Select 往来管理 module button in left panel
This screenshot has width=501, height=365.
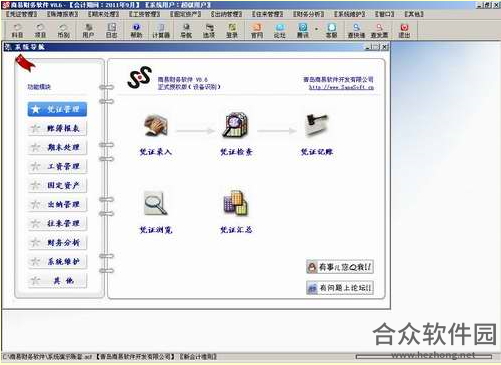coord(57,223)
